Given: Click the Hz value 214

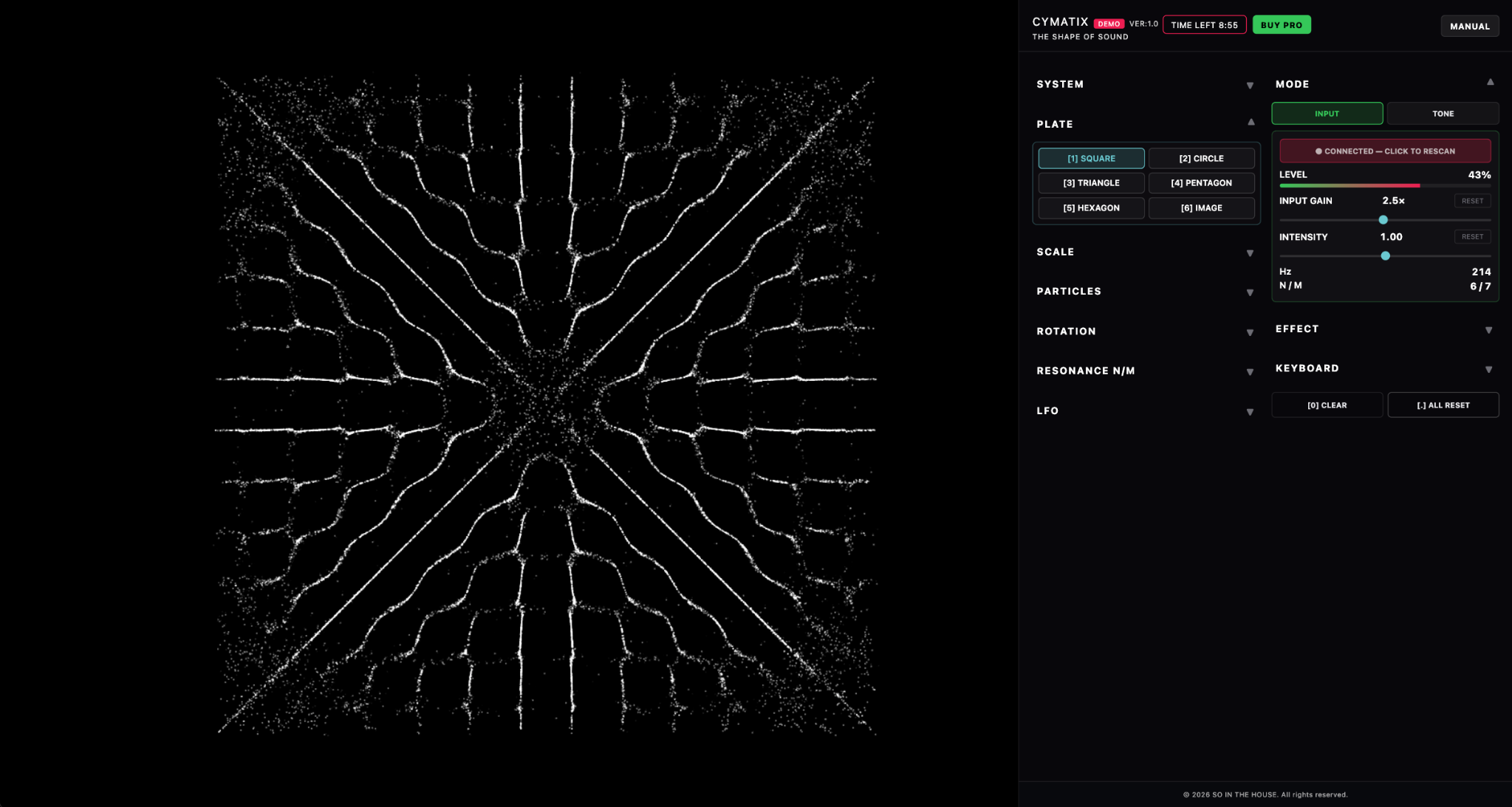Looking at the screenshot, I should pyautogui.click(x=1481, y=272).
